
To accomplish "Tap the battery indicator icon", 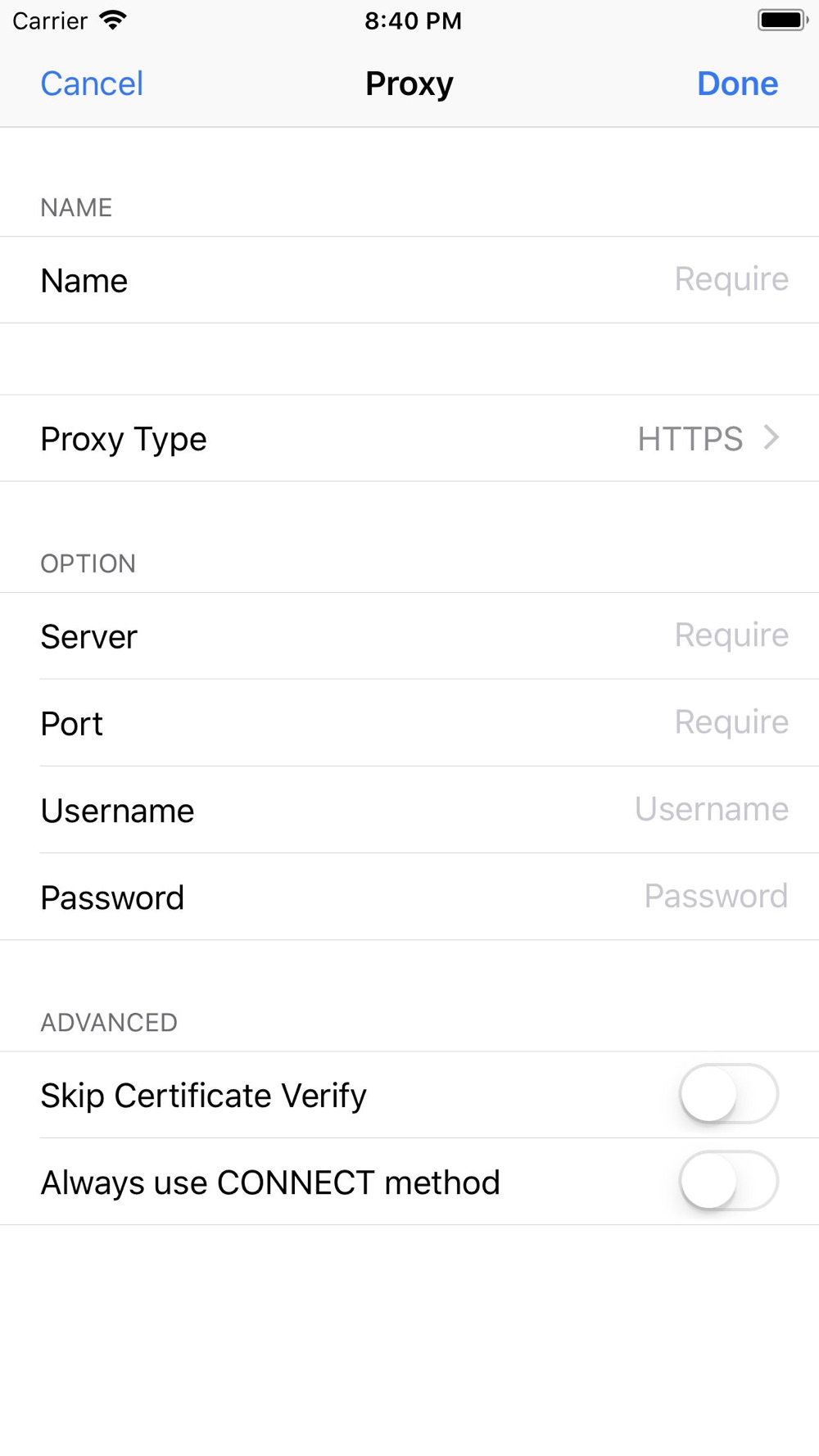I will click(x=782, y=20).
